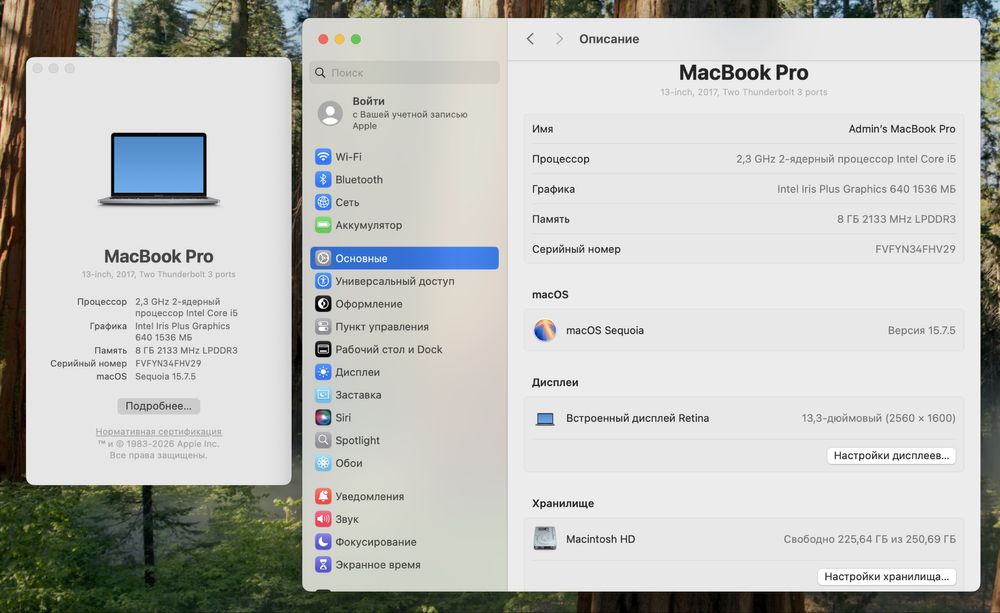Click the built-in Retina display laptop icon
This screenshot has height=613, width=1000.
[x=545, y=419]
